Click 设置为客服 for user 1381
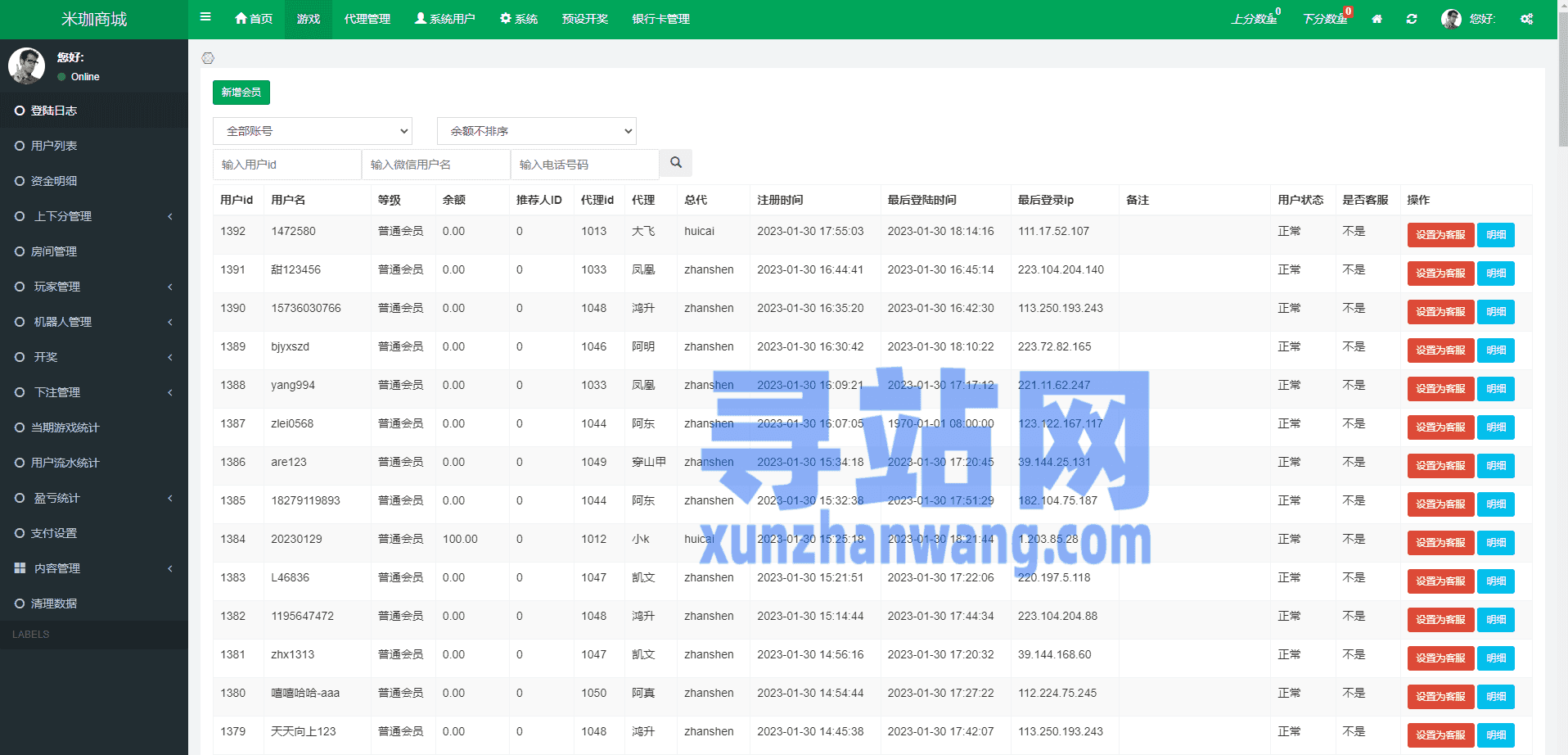This screenshot has width=1568, height=755. [1440, 658]
